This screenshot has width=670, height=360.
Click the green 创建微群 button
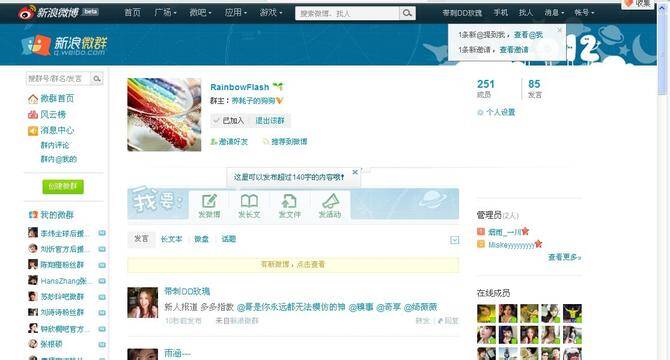click(63, 187)
